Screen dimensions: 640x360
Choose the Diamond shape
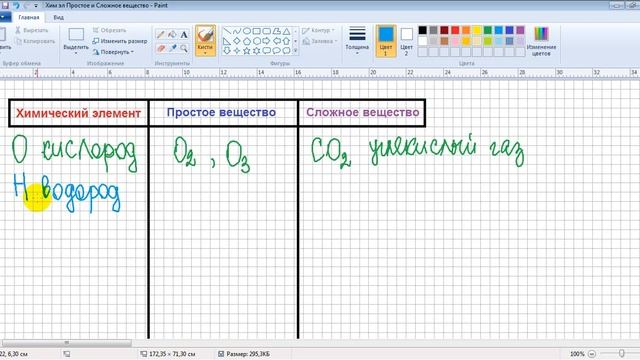coord(237,41)
